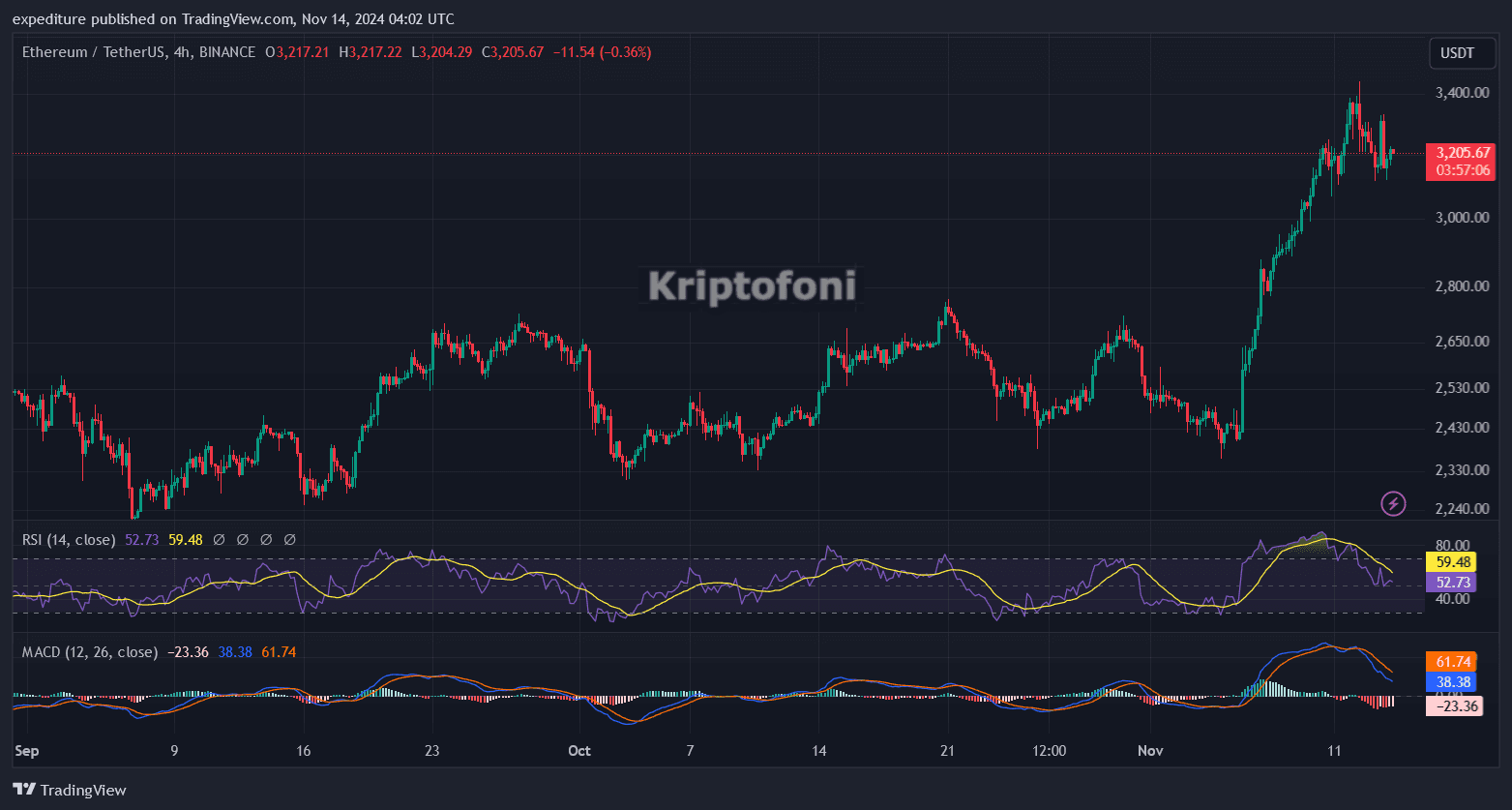
Task: Click the first empty-value symbol in RSI legend
Action: tap(219, 540)
